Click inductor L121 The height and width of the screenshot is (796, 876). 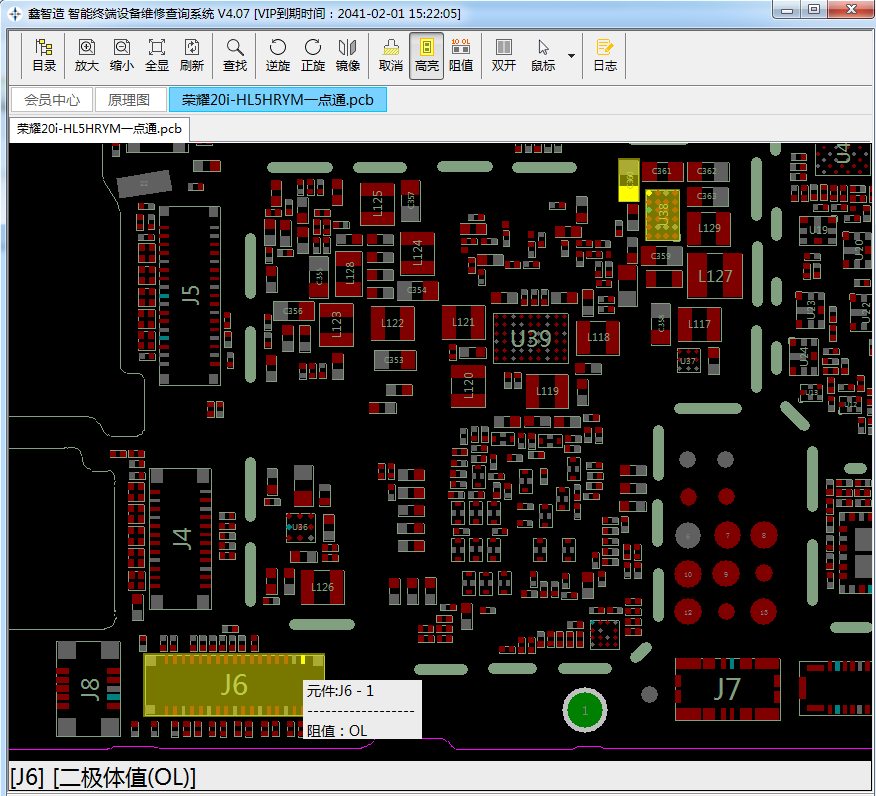pyautogui.click(x=463, y=322)
